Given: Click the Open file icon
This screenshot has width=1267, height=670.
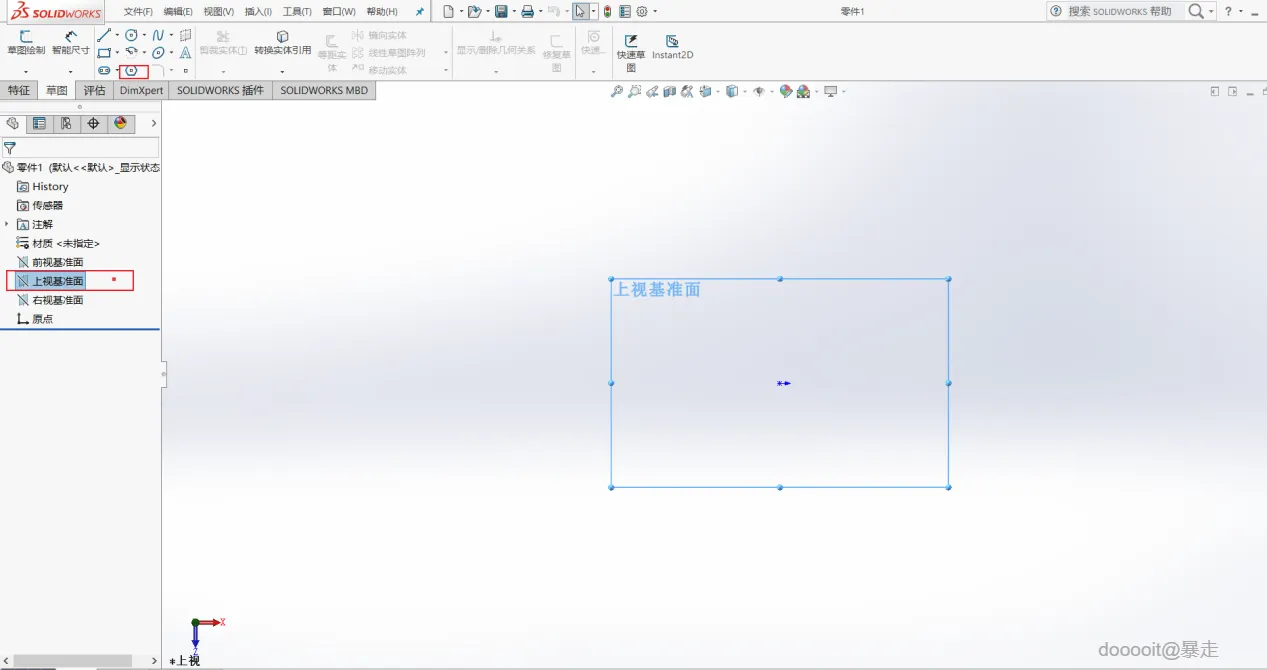Looking at the screenshot, I should pos(474,11).
